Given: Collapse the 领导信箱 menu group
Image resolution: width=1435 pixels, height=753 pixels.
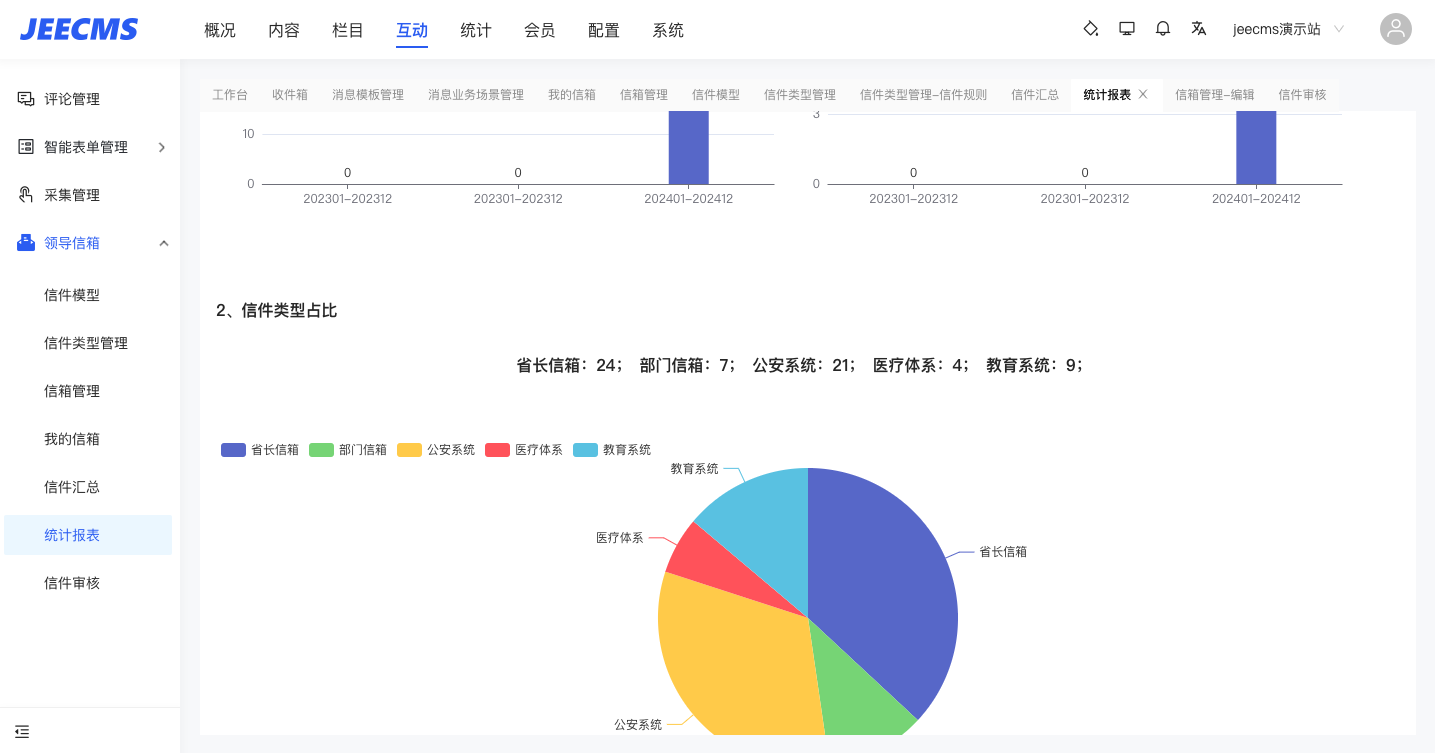Looking at the screenshot, I should [x=163, y=243].
